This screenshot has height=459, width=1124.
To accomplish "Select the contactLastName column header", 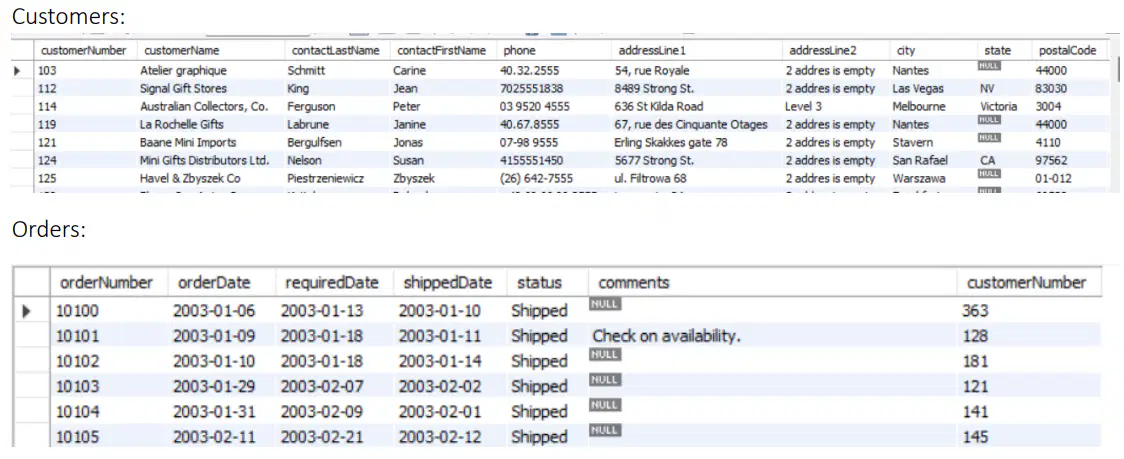I will 337,50.
